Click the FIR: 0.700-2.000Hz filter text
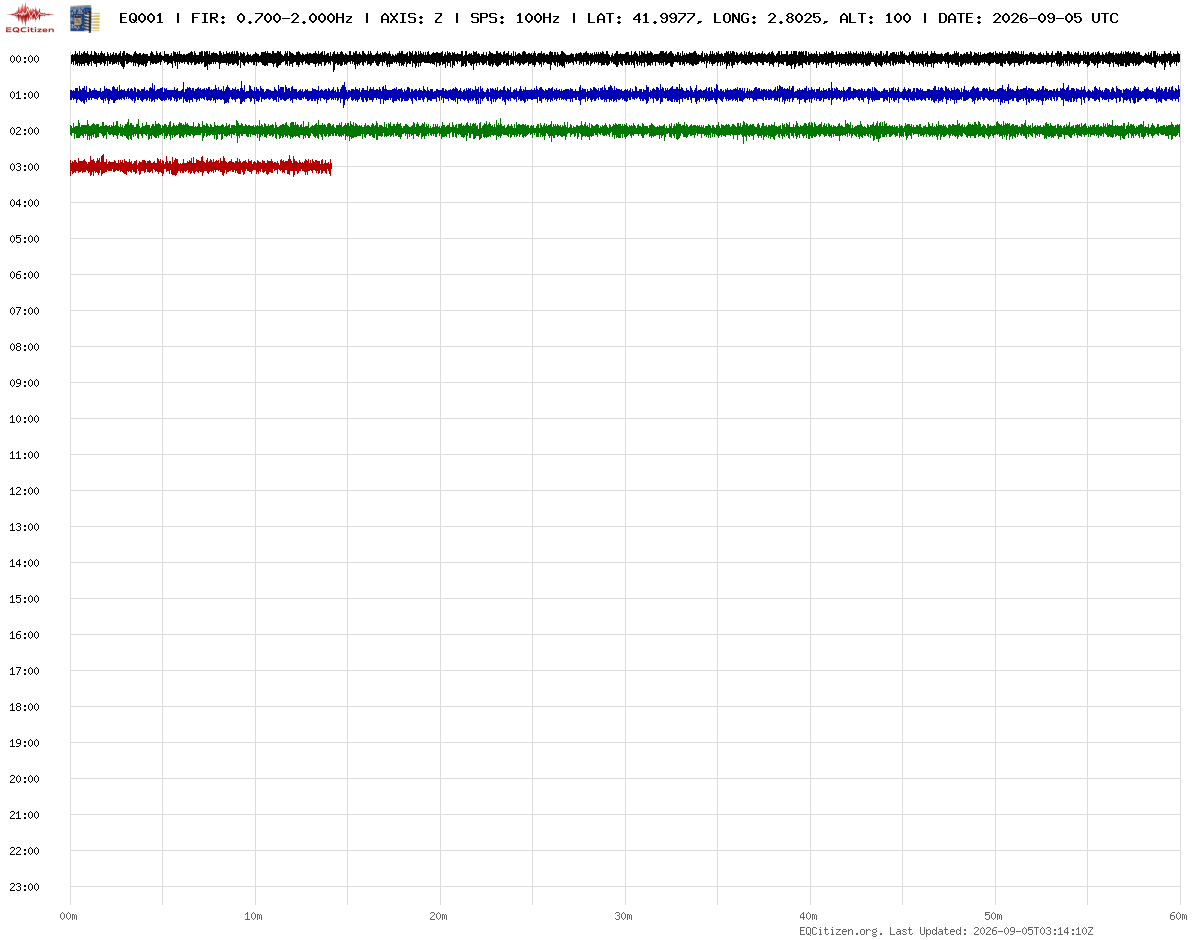This screenshot has width=1200, height=940. tap(271, 18)
